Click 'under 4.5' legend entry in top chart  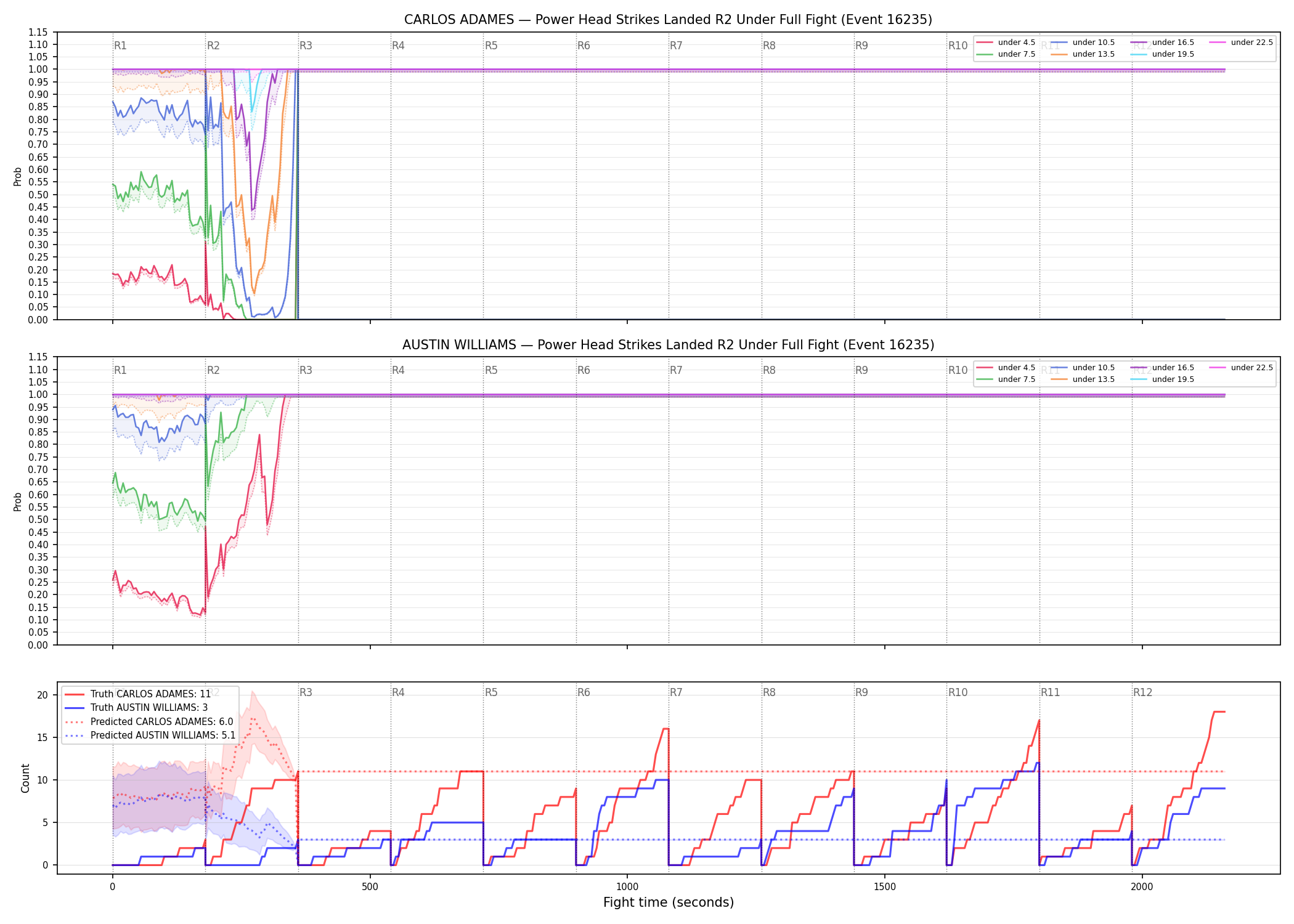pyautogui.click(x=1006, y=43)
